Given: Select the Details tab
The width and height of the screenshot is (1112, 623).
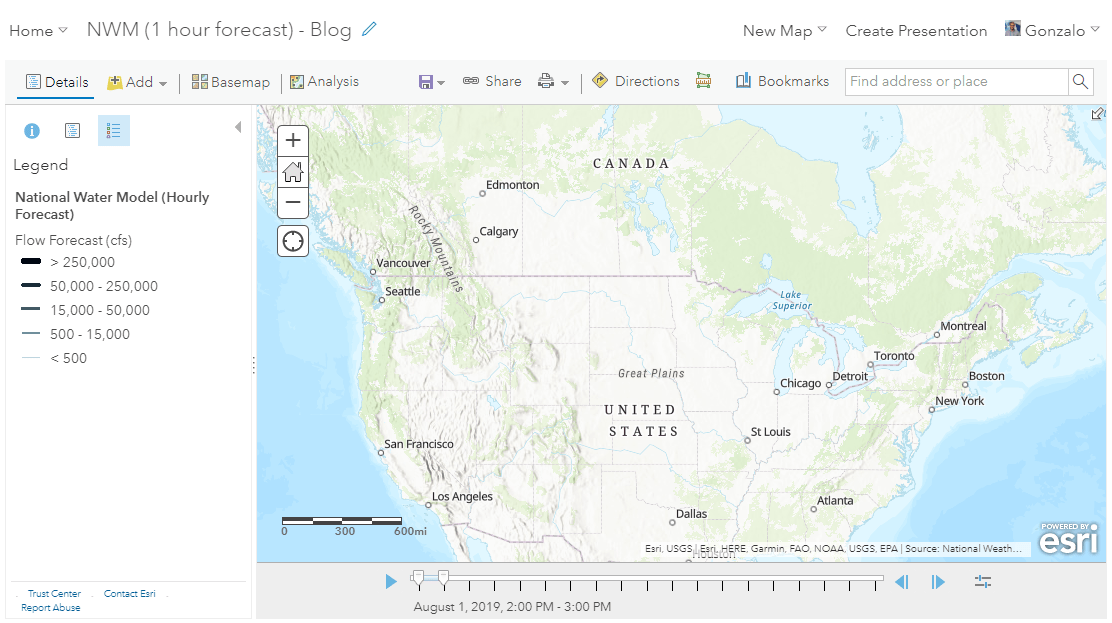Looking at the screenshot, I should [55, 81].
